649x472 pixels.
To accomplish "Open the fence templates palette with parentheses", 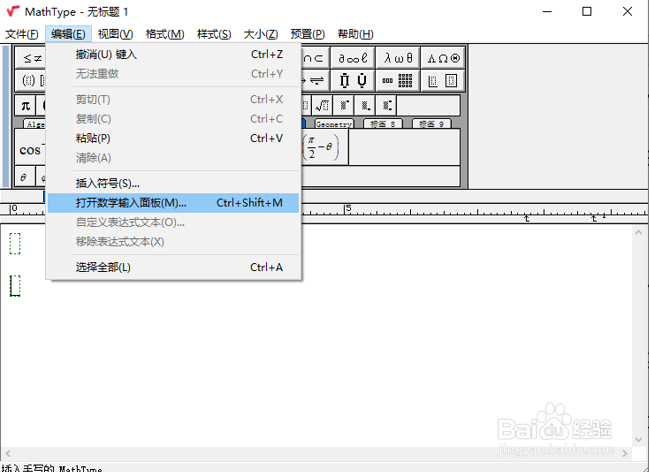I will [31, 80].
